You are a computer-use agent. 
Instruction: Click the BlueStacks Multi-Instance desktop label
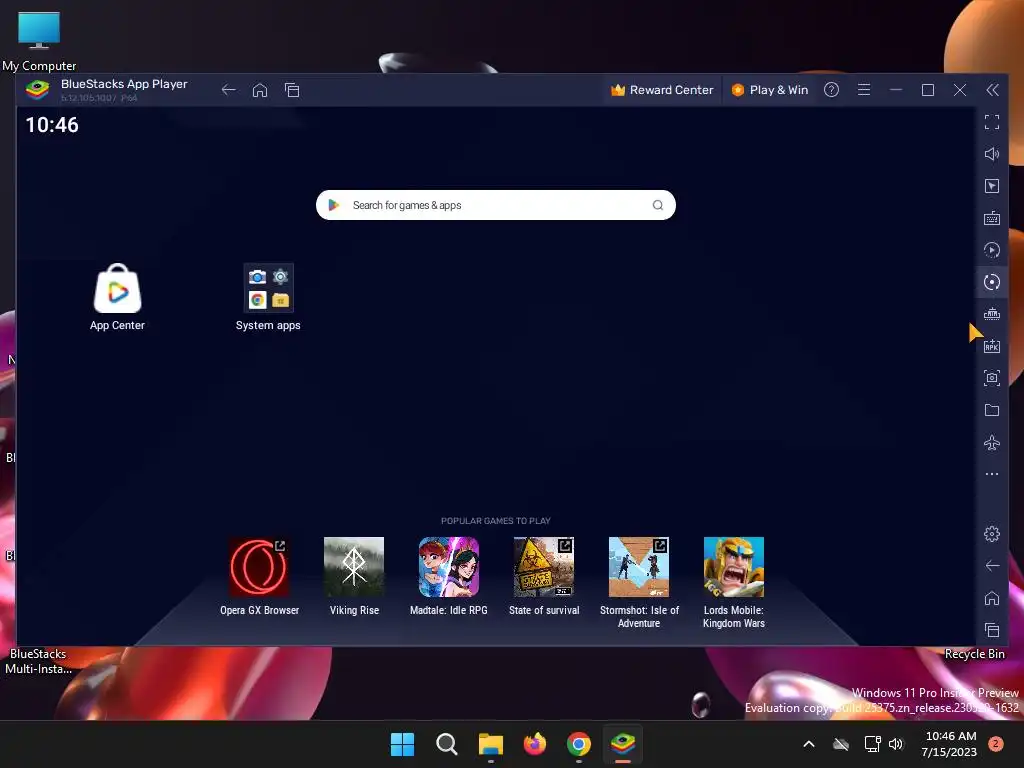coord(39,661)
